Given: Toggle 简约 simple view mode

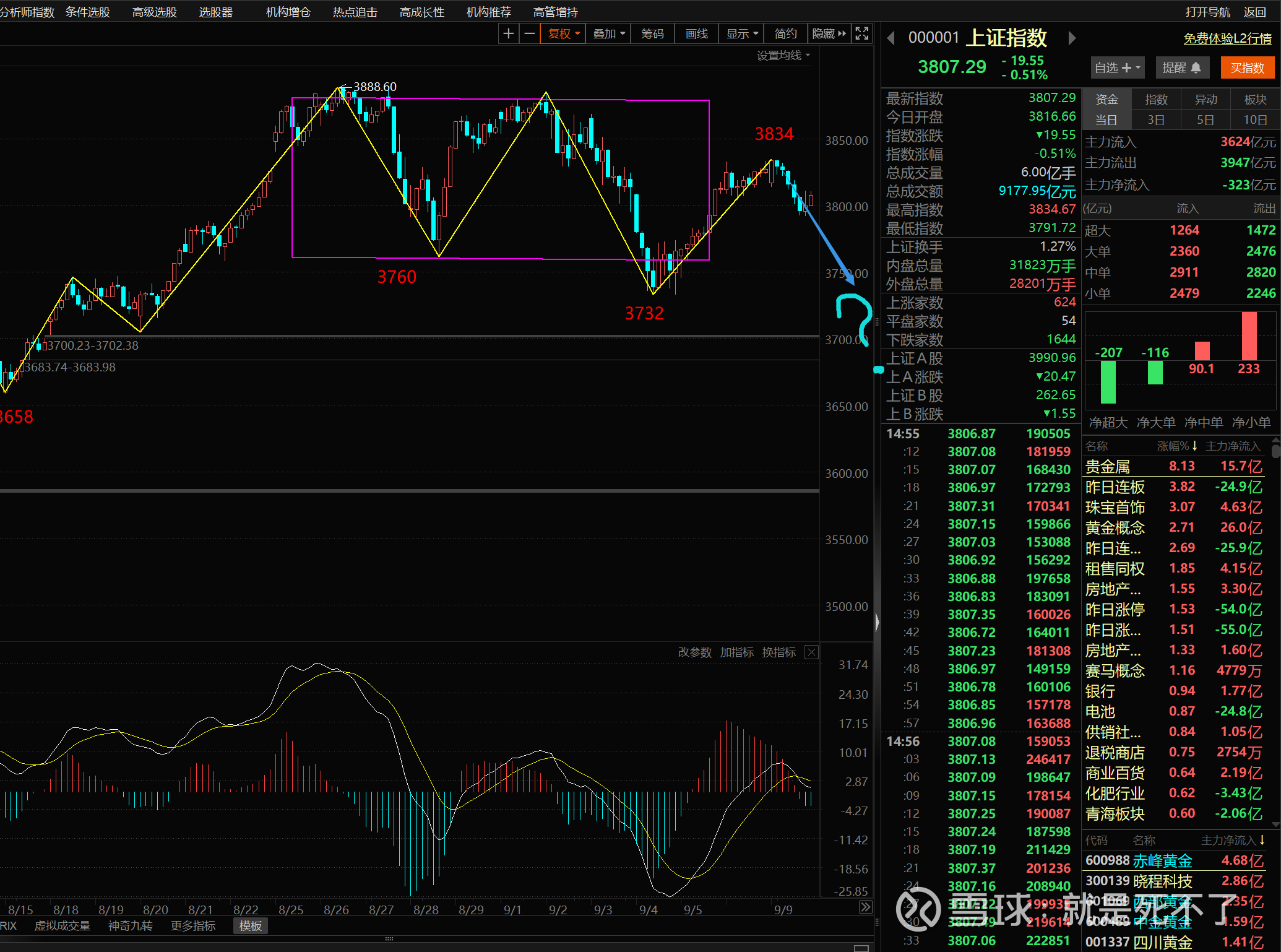Looking at the screenshot, I should pyautogui.click(x=785, y=34).
